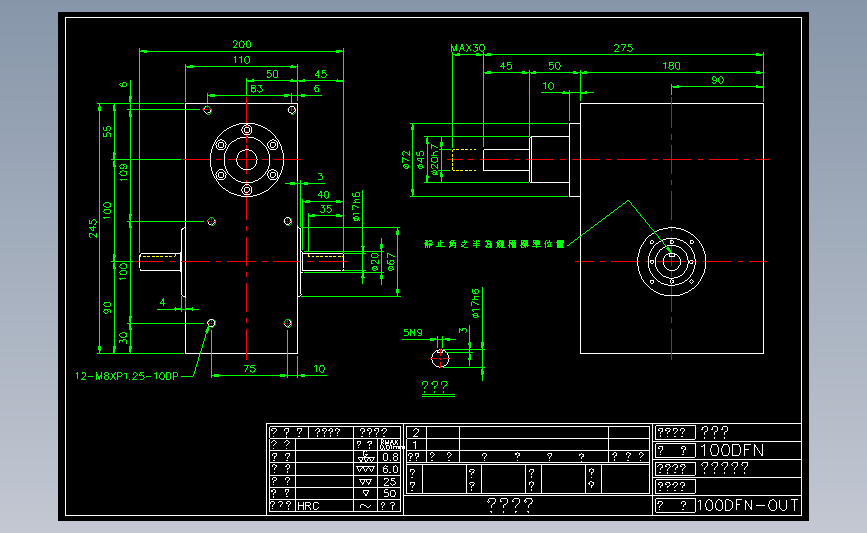Select the large ???? title at bottom center
Image resolution: width=867 pixels, height=533 pixels.
510,504
